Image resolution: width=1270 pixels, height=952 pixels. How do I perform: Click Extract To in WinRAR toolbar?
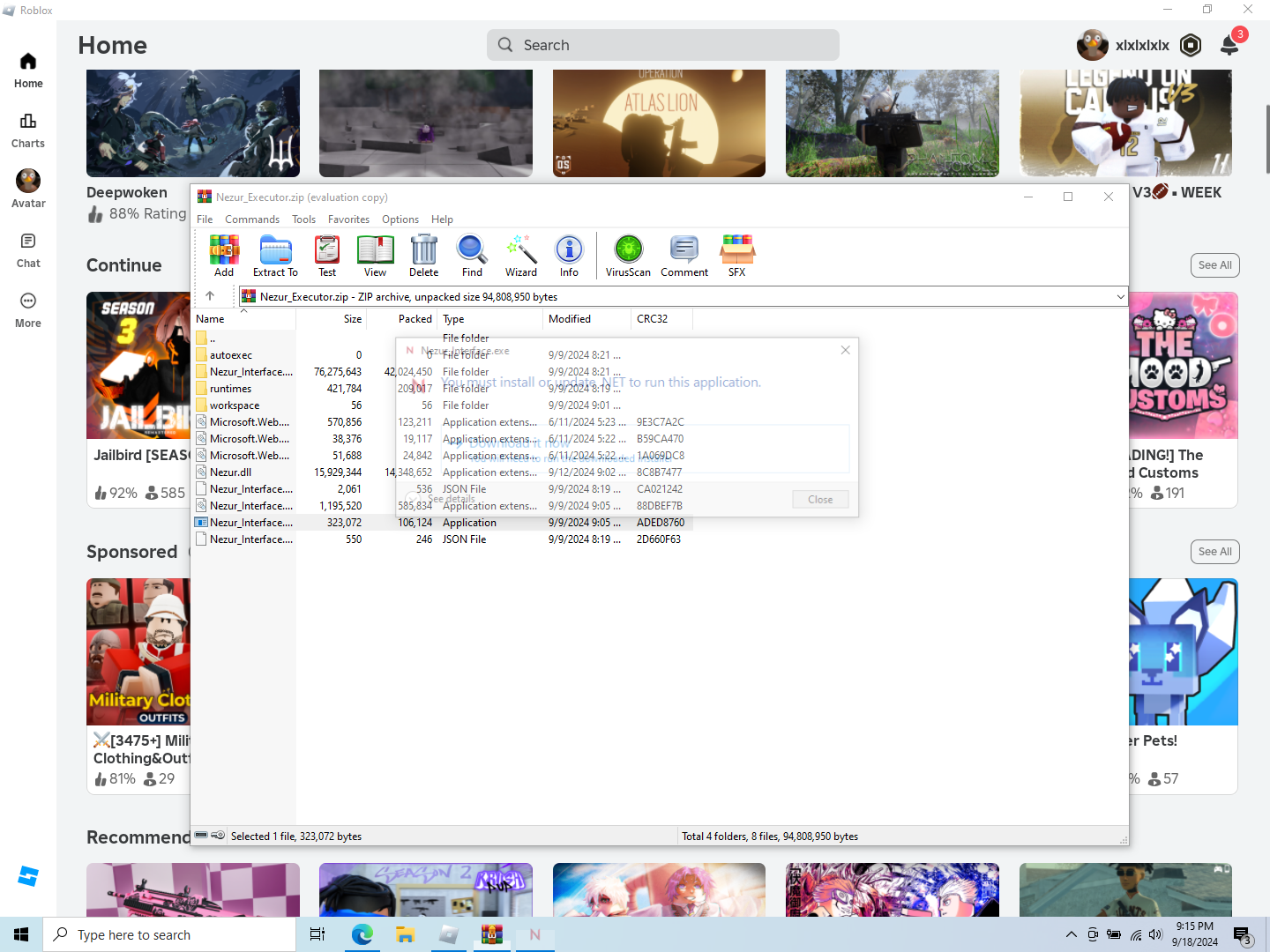[x=275, y=256]
